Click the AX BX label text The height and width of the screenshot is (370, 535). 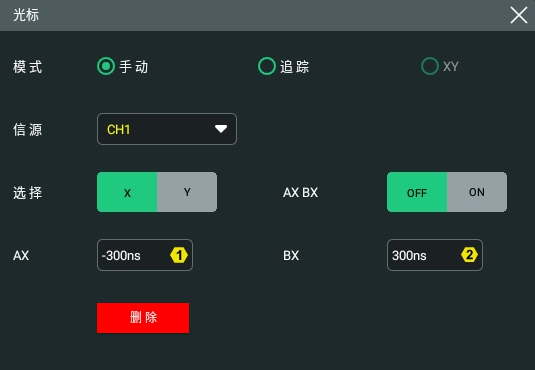pos(300,193)
